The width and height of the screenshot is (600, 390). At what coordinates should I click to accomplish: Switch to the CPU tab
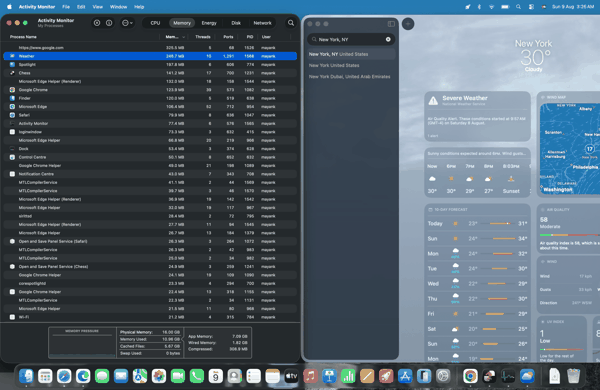(x=155, y=23)
